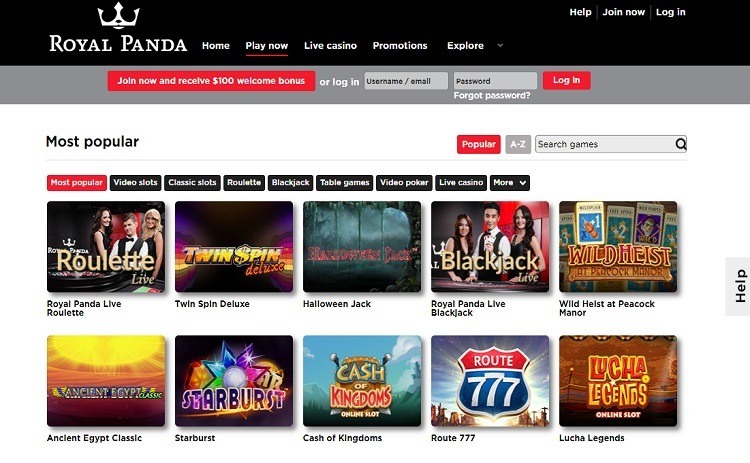Launch Twin Spin Deluxe game tile

pyautogui.click(x=234, y=247)
